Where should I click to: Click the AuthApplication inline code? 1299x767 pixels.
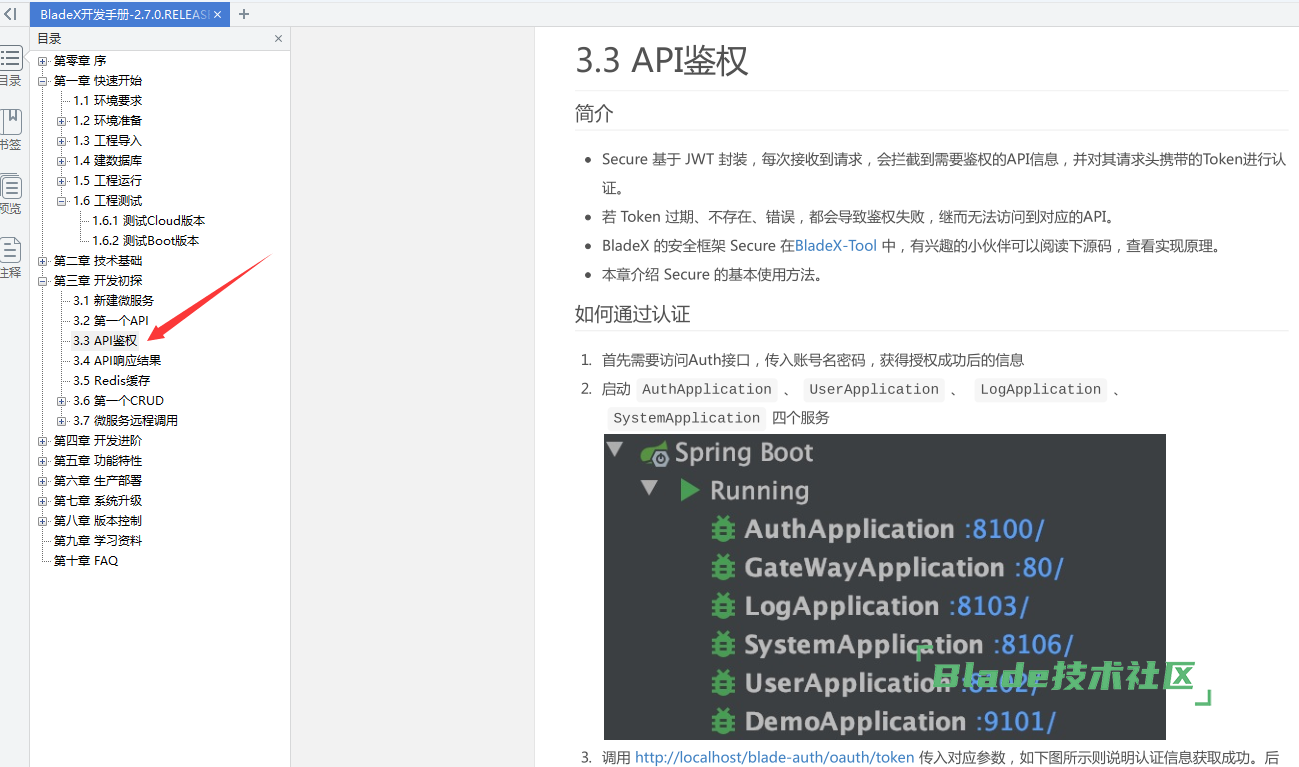(x=707, y=389)
